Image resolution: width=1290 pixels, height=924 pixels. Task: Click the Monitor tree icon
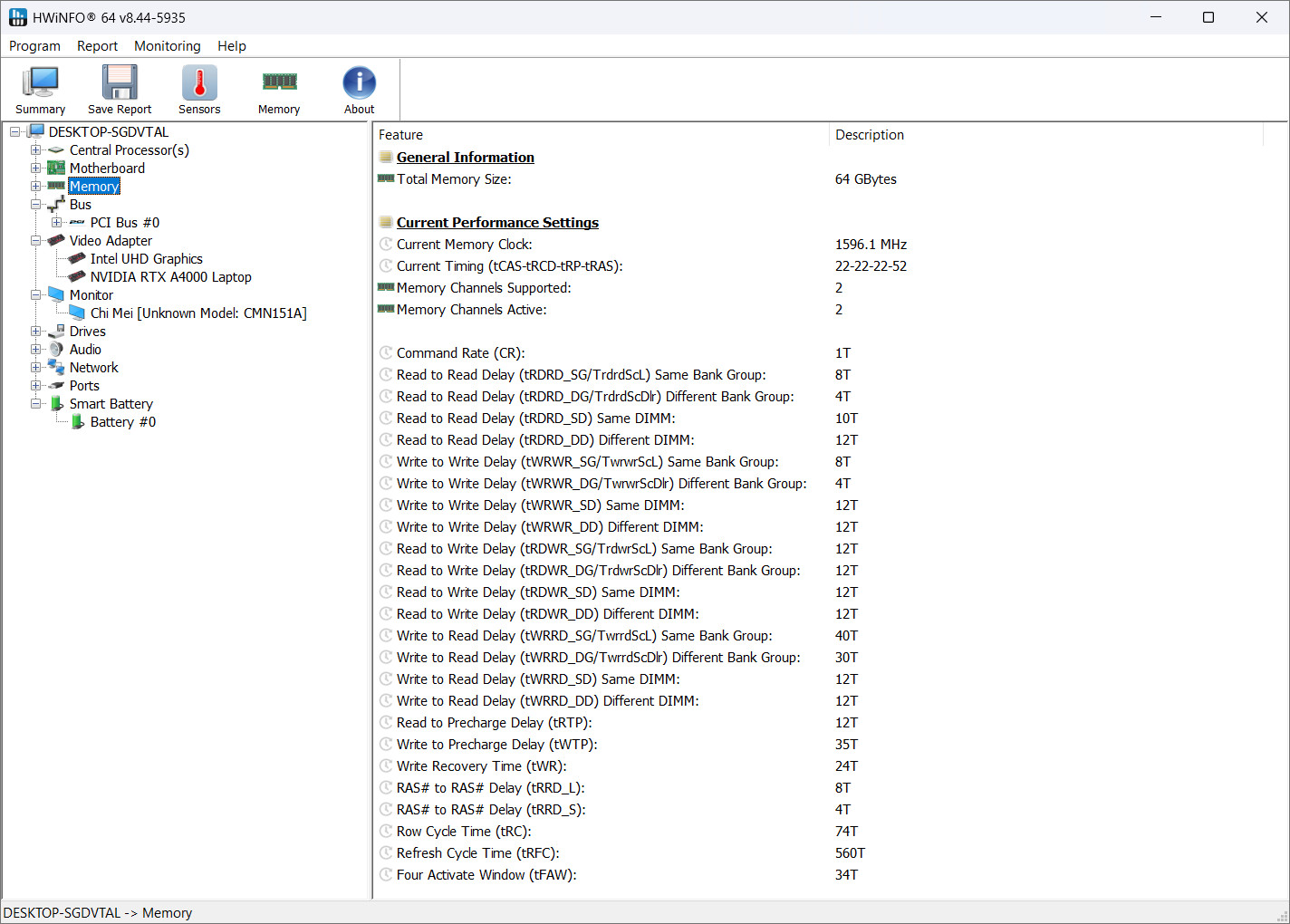[56, 295]
